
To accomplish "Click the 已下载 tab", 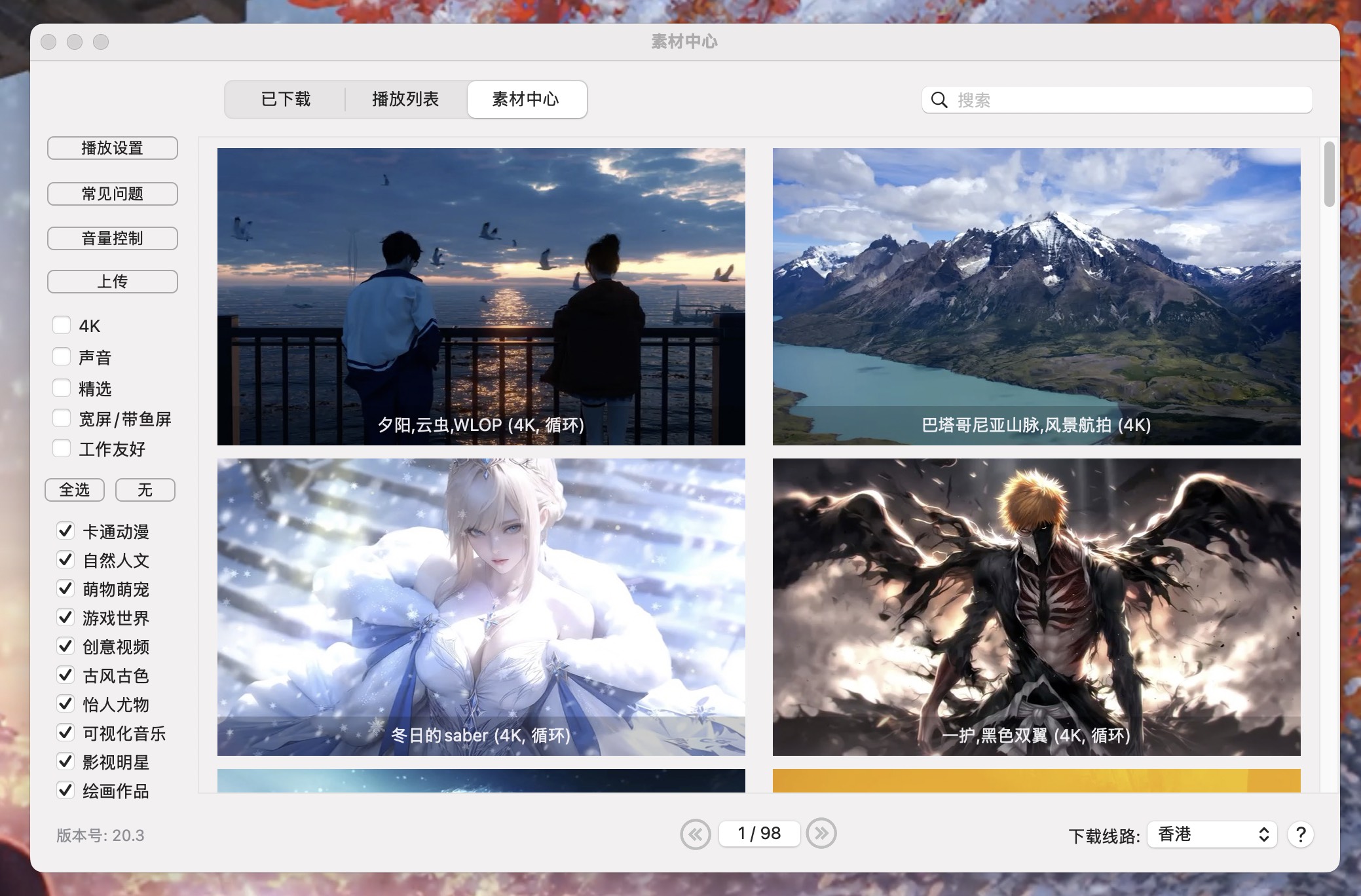I will 287,99.
